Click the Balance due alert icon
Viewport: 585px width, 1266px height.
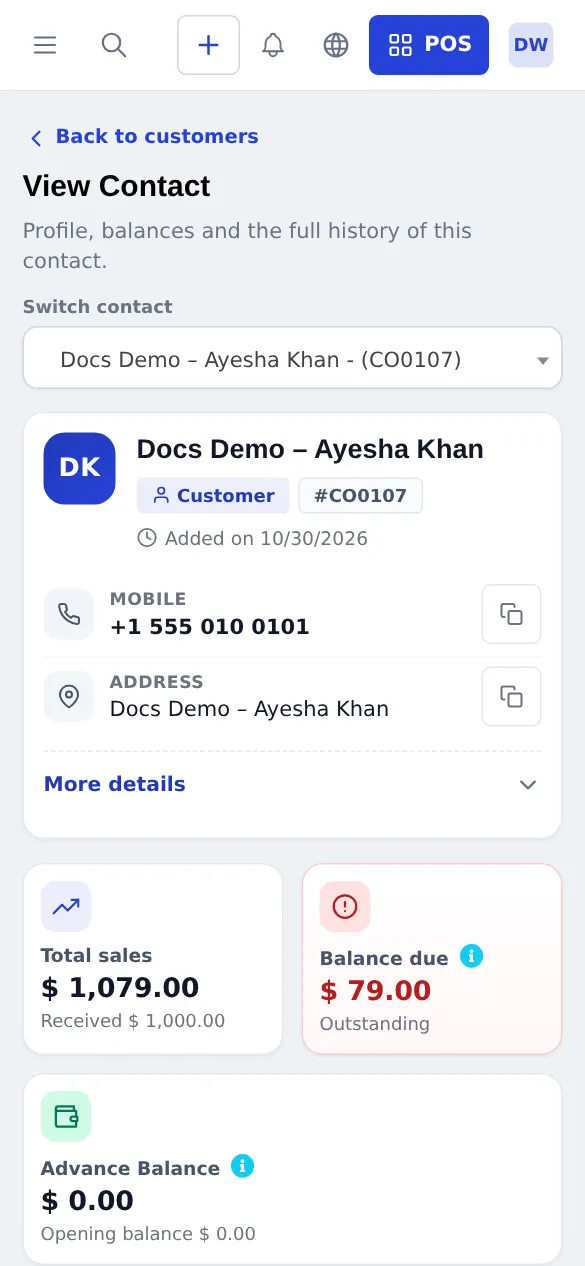pos(345,907)
